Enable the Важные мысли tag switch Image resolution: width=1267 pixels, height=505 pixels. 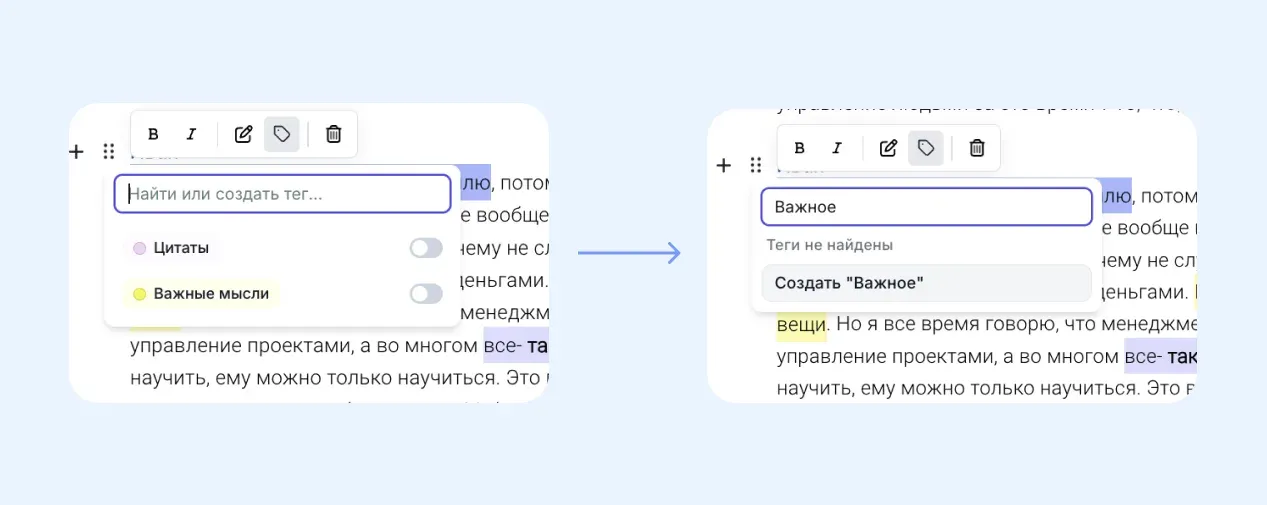point(426,294)
